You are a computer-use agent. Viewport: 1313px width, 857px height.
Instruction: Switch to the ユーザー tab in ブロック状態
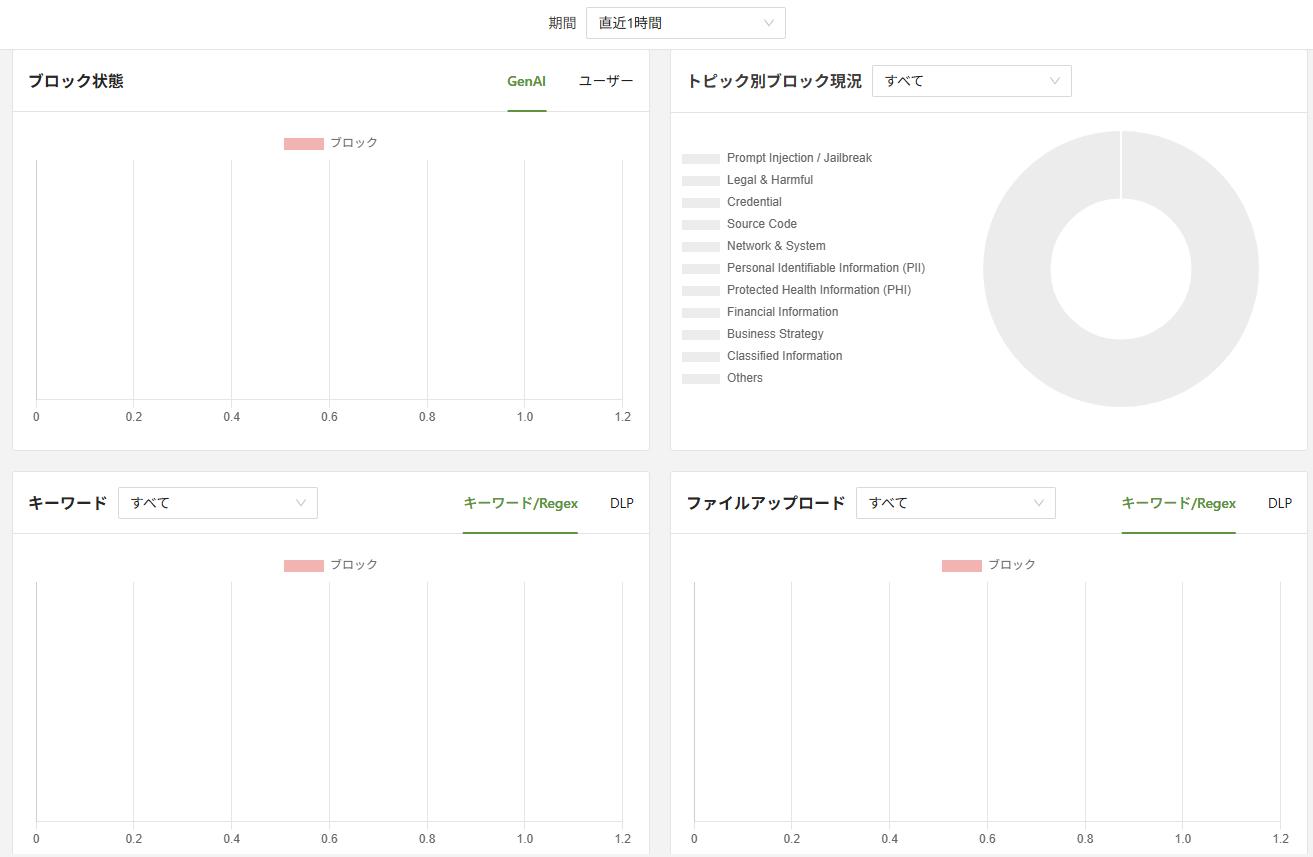coord(606,81)
